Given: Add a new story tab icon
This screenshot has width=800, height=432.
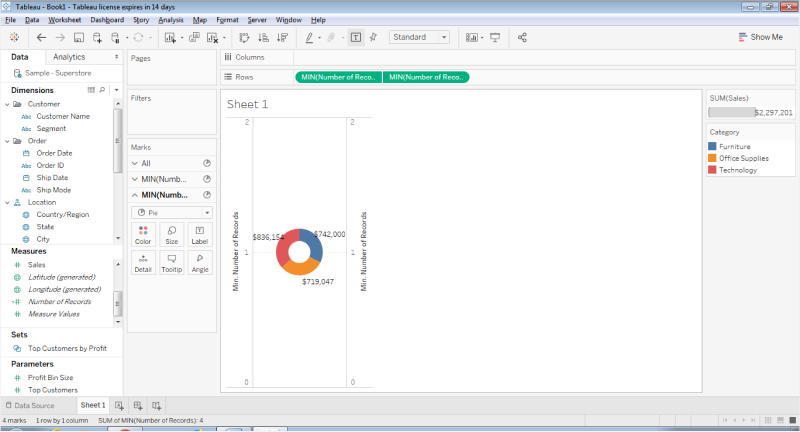Looking at the screenshot, I should coord(157,405).
